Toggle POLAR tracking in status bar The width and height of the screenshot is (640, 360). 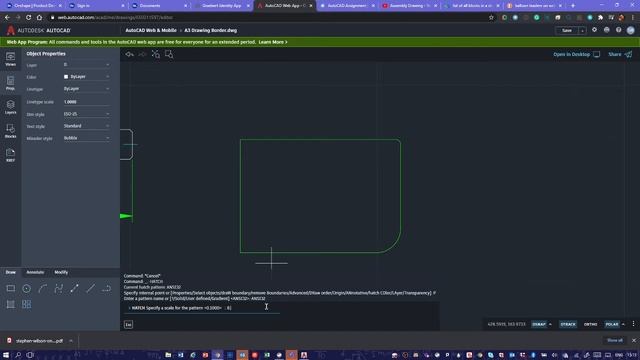[612, 324]
